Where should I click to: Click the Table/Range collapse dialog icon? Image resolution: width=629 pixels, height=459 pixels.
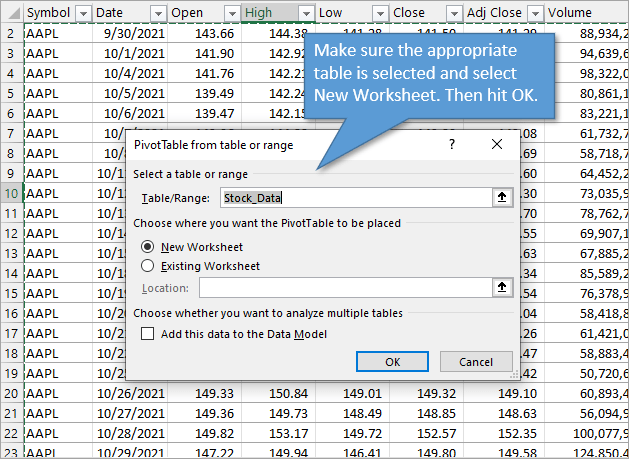tap(502, 198)
